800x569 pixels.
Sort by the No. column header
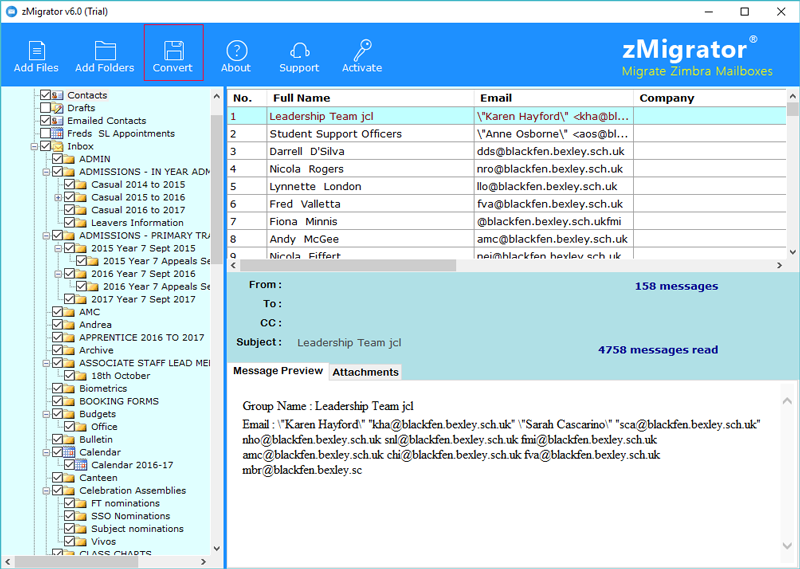[x=247, y=98]
